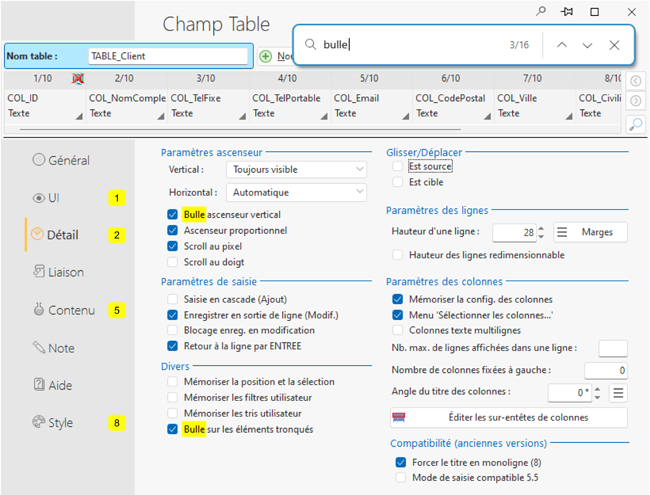Click the green plus new column icon
This screenshot has width=650, height=495.
tap(266, 56)
